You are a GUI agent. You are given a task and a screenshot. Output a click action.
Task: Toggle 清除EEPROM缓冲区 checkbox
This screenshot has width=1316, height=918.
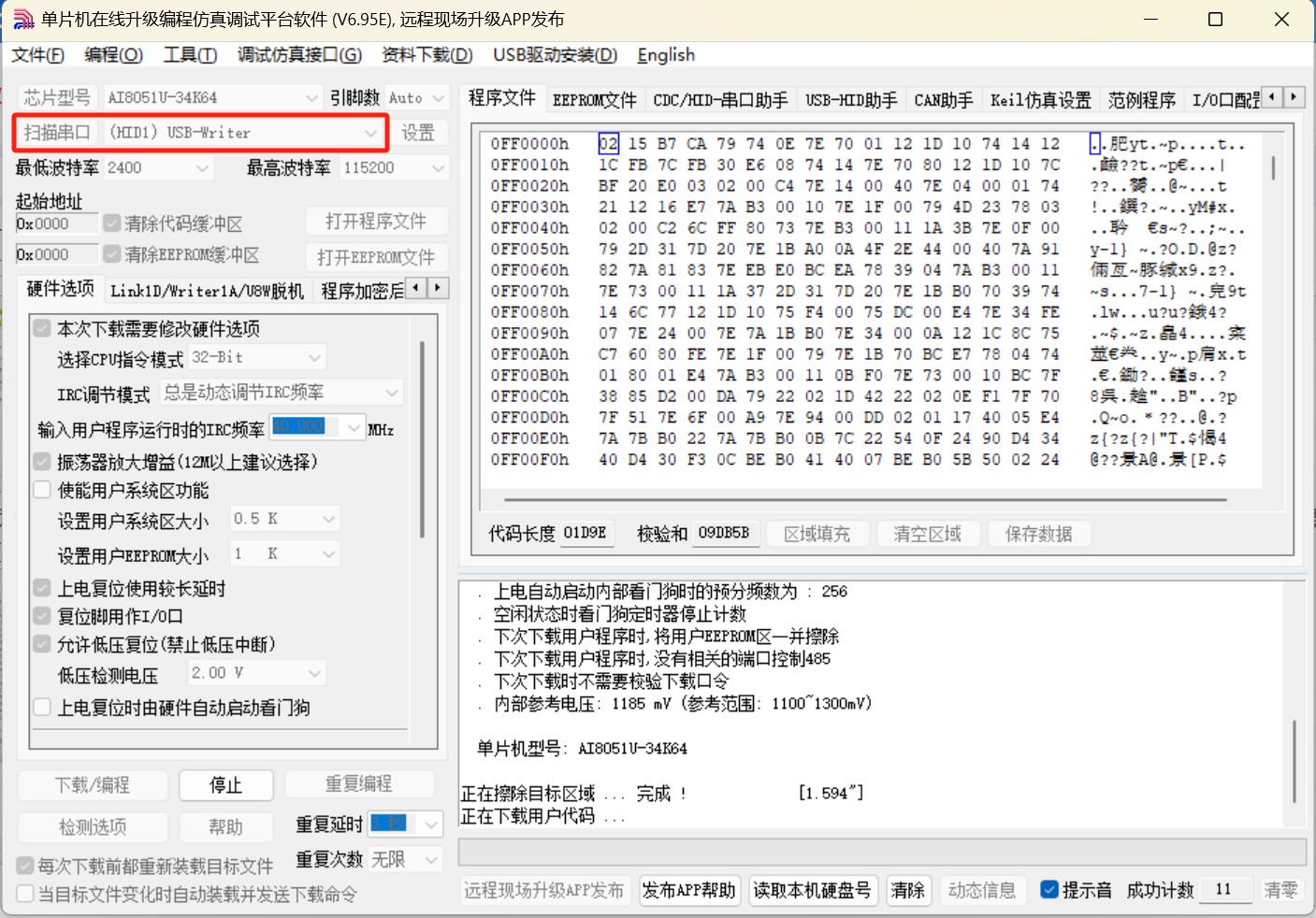click(112, 254)
